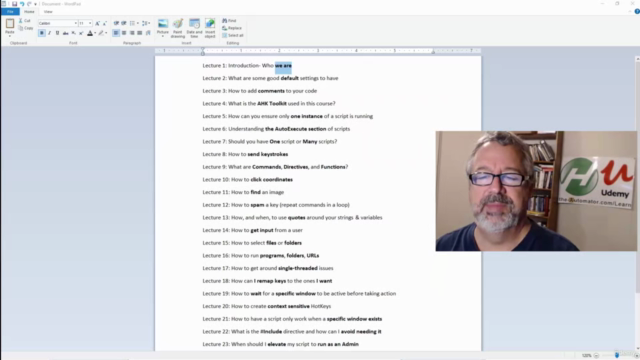The image size is (640, 360).
Task: Click the Lecture 10 'click coordinates' text
Action: tap(271, 180)
